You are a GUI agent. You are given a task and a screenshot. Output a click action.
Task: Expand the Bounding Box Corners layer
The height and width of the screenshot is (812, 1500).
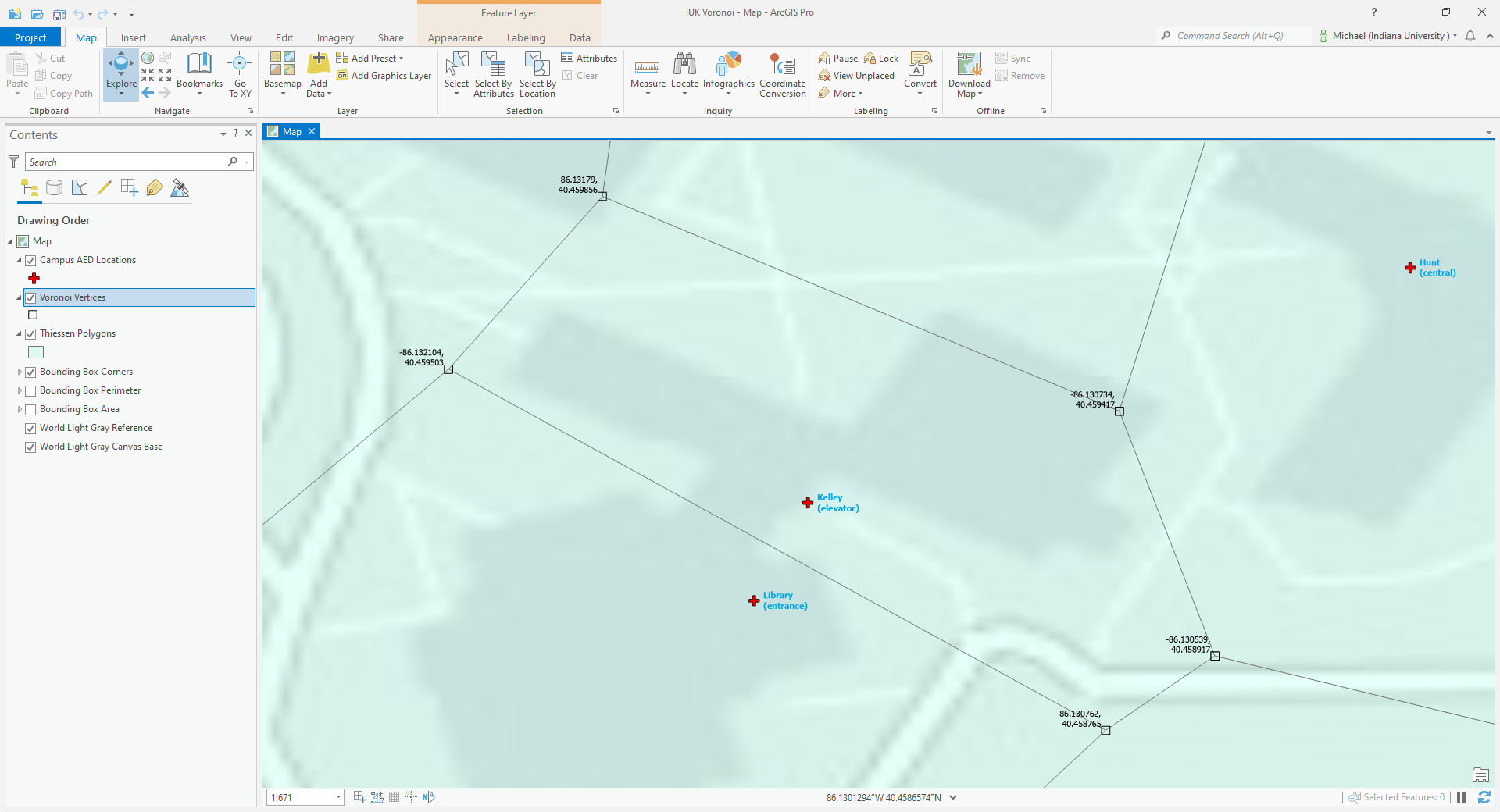point(20,372)
